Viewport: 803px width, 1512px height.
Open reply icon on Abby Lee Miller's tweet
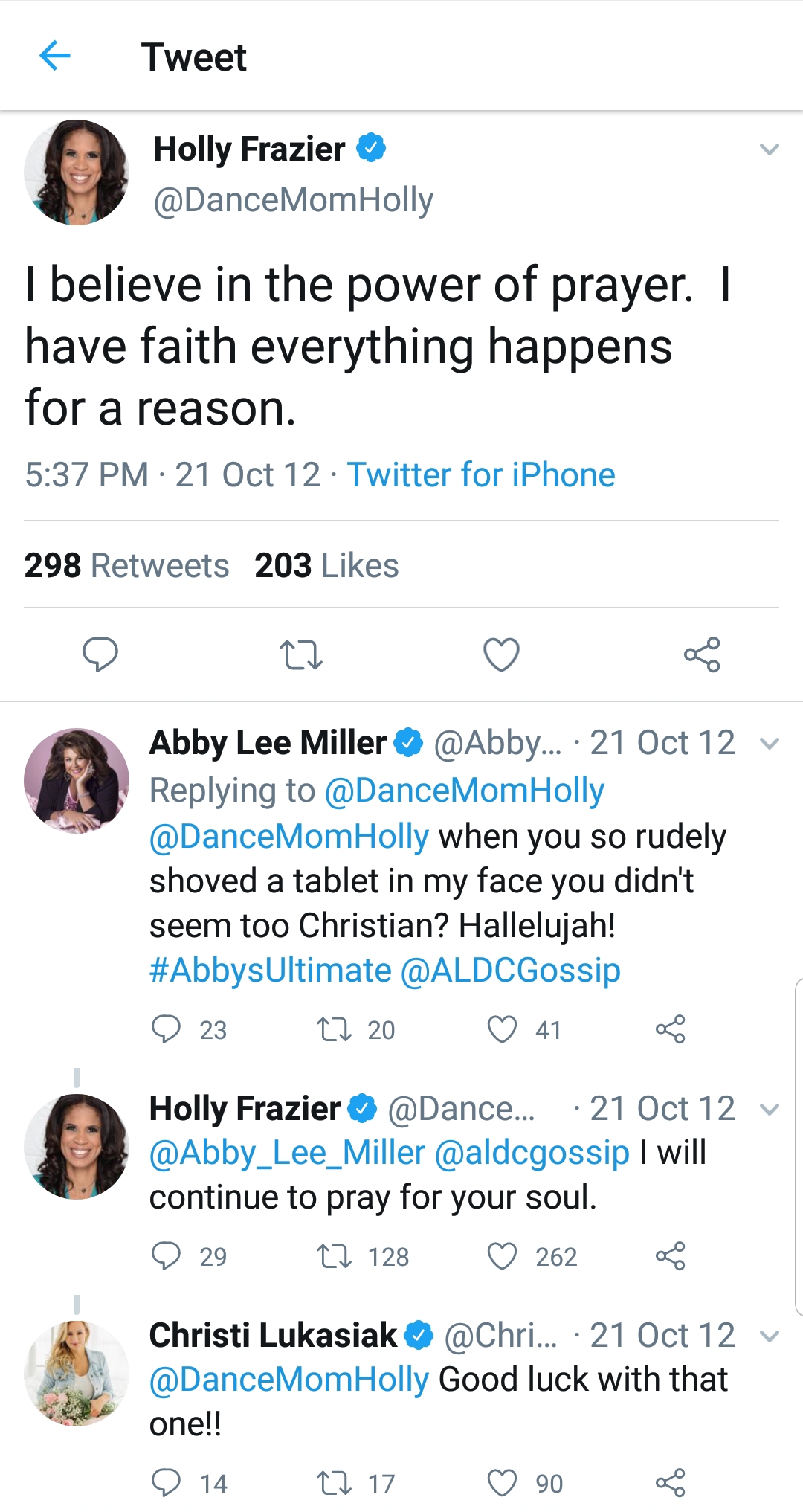click(x=167, y=1029)
